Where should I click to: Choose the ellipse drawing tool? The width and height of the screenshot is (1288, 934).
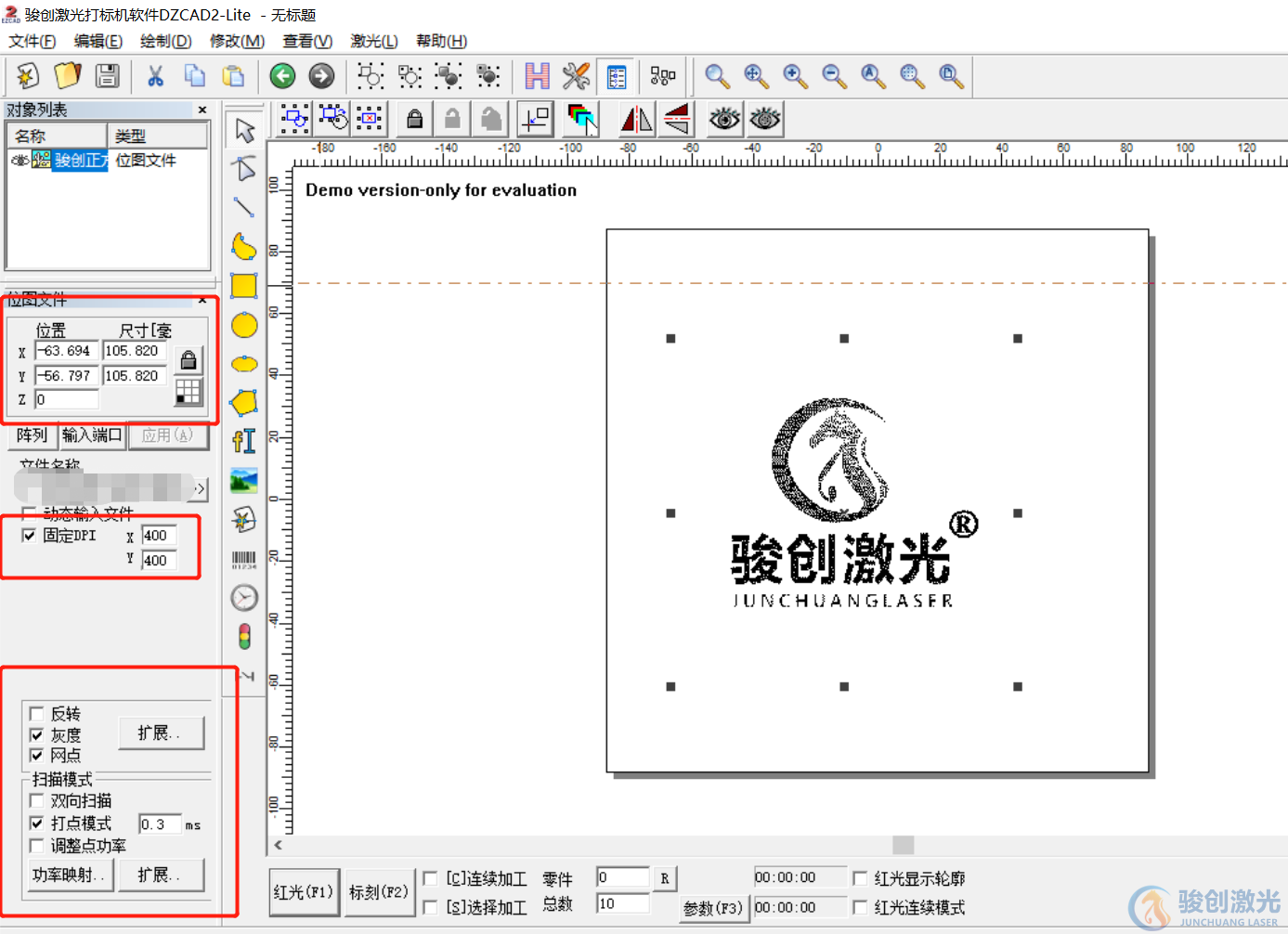pos(244,364)
